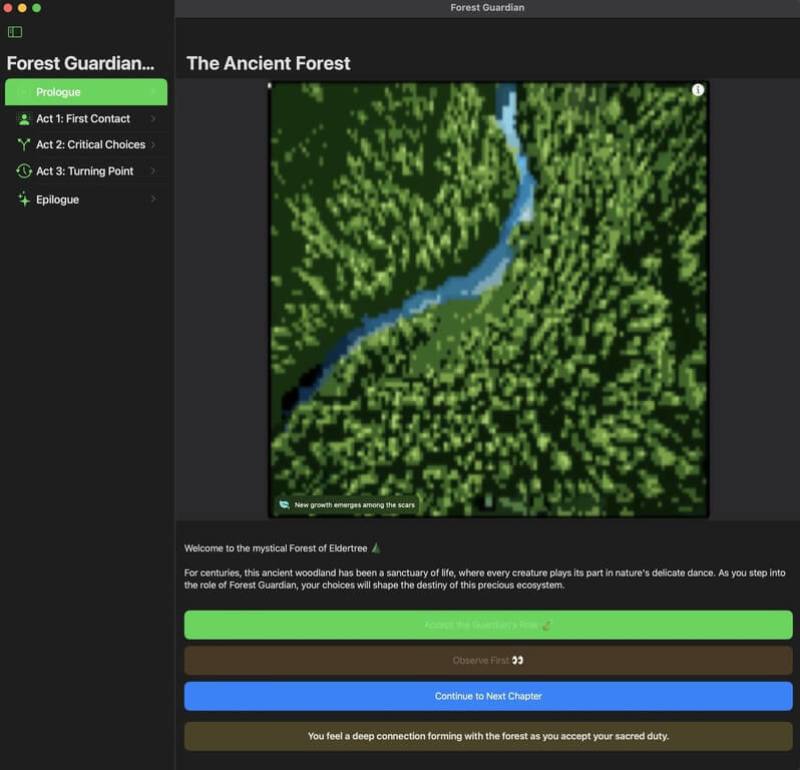Click the green macOS fullscreen button
The image size is (800, 770).
(x=37, y=8)
